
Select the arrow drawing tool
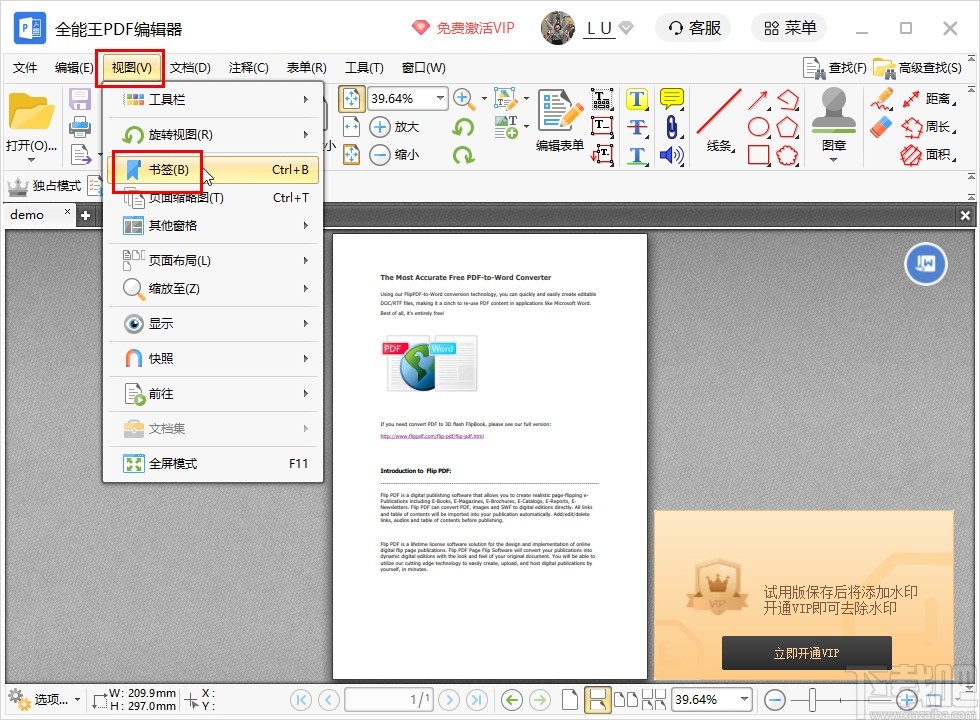click(x=758, y=99)
